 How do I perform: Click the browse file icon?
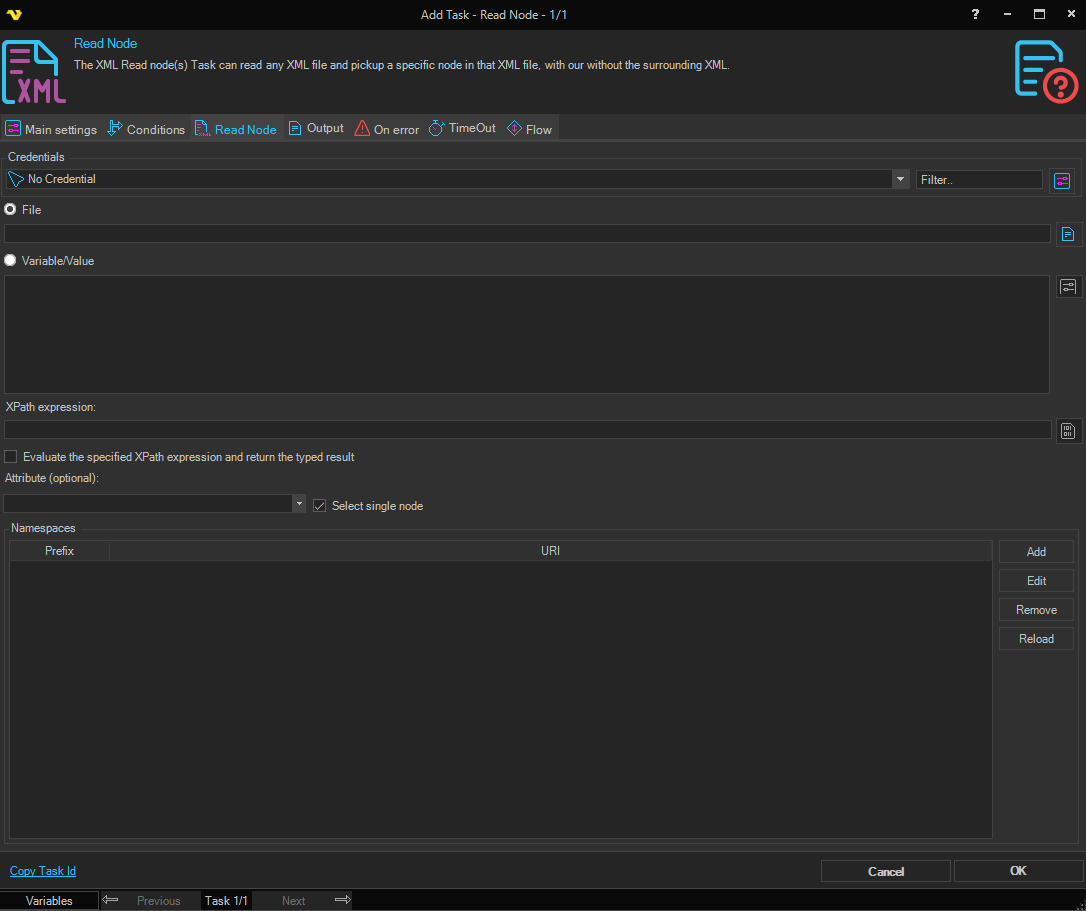pyautogui.click(x=1068, y=234)
